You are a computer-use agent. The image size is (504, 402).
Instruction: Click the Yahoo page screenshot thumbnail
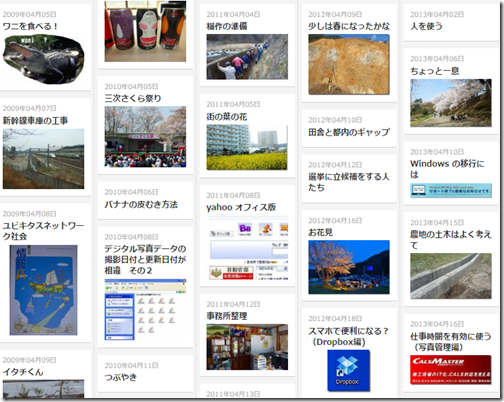click(x=249, y=248)
